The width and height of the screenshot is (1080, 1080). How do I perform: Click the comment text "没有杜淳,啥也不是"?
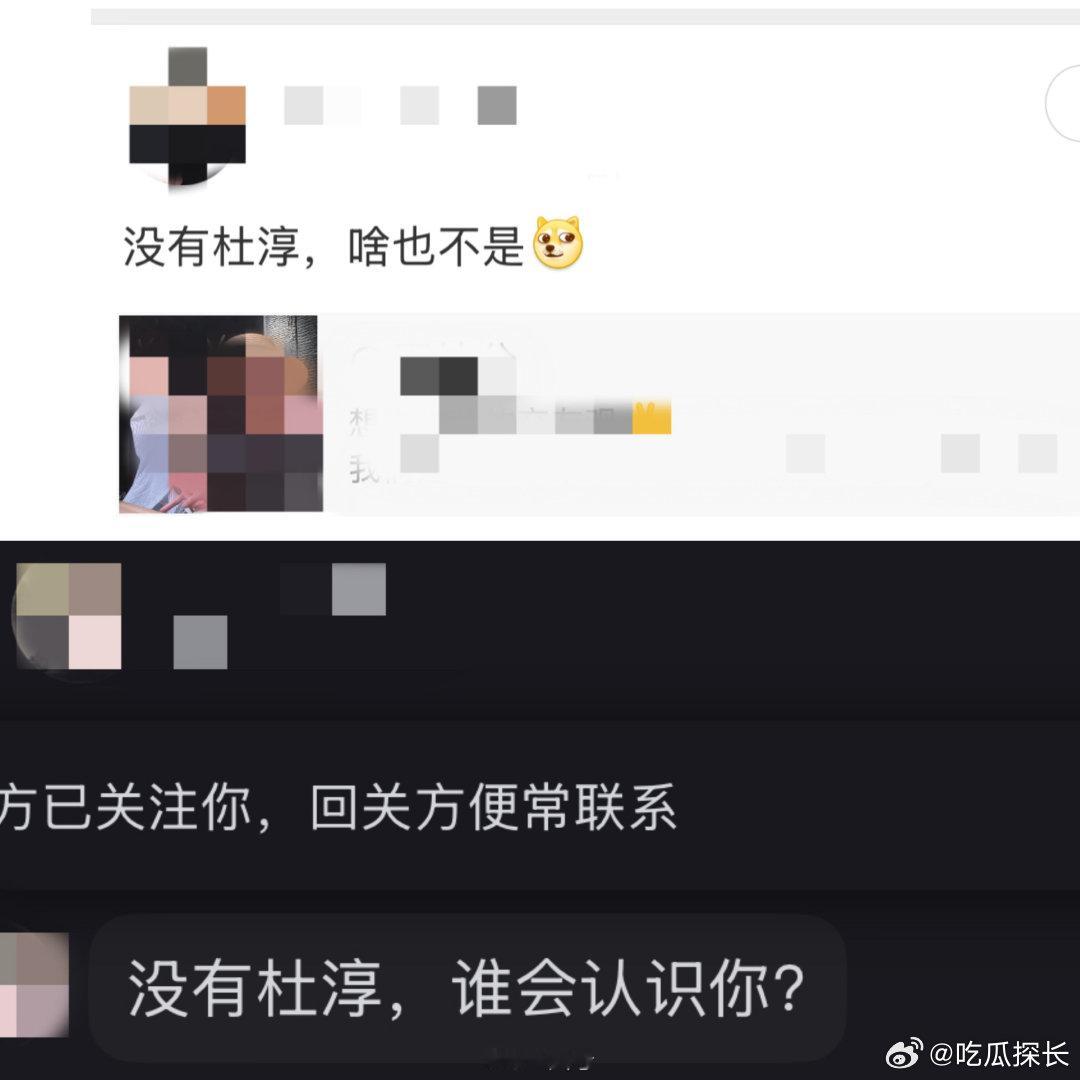pos(323,246)
